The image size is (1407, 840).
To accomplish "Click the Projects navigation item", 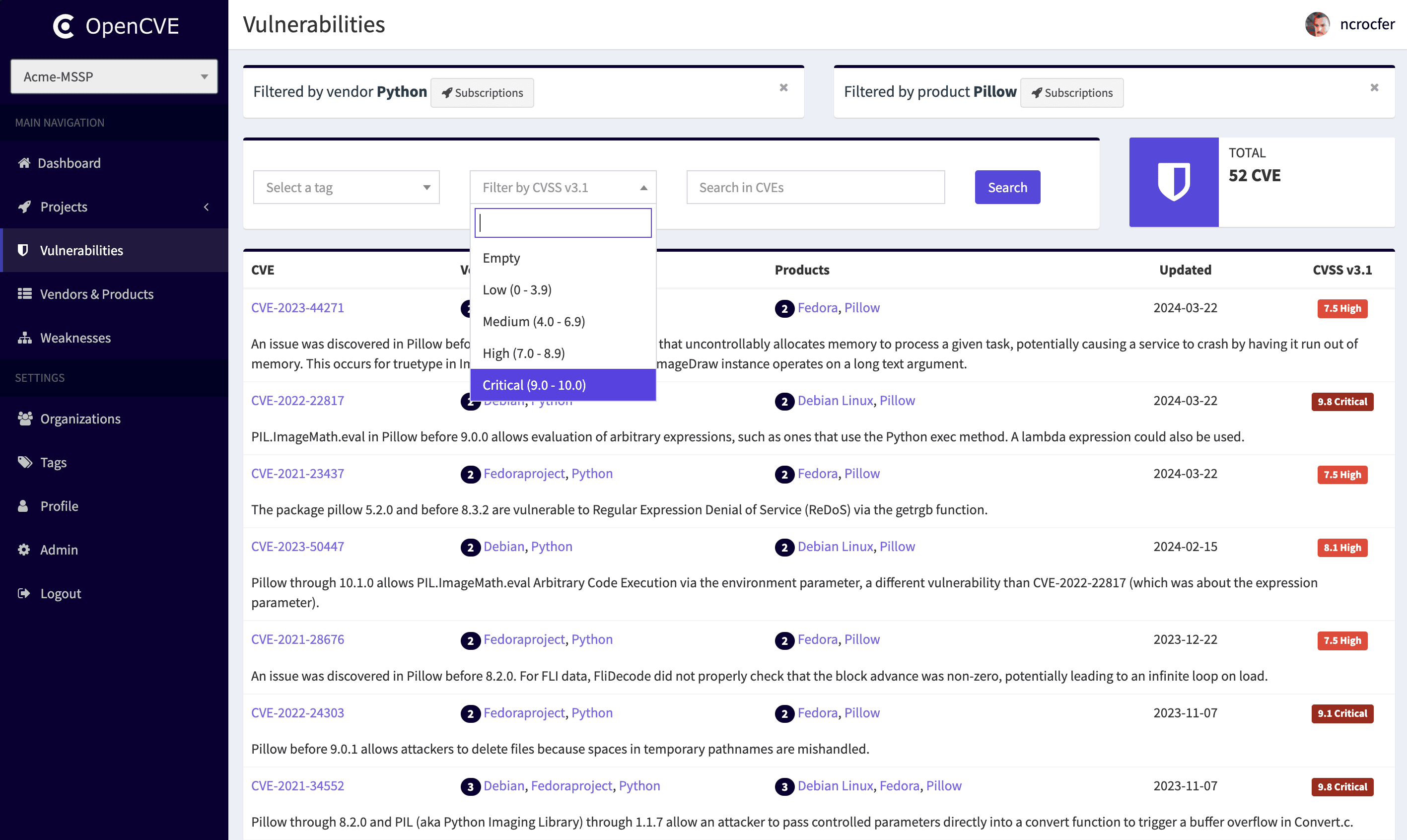I will [x=62, y=206].
